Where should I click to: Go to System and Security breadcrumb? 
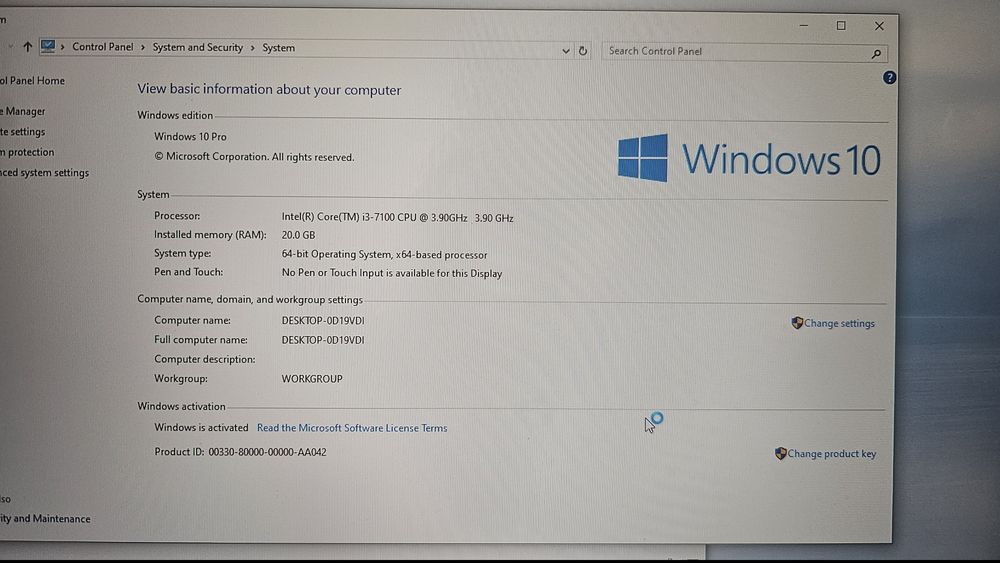coord(198,47)
